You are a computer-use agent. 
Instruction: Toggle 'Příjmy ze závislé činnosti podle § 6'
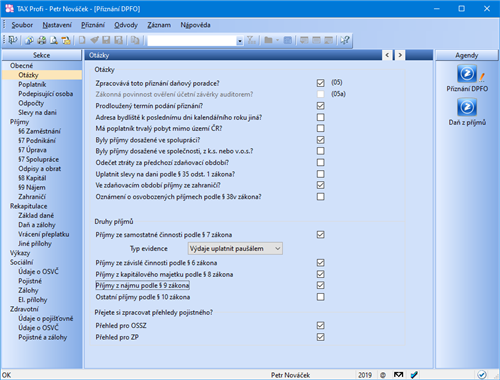click(x=320, y=263)
